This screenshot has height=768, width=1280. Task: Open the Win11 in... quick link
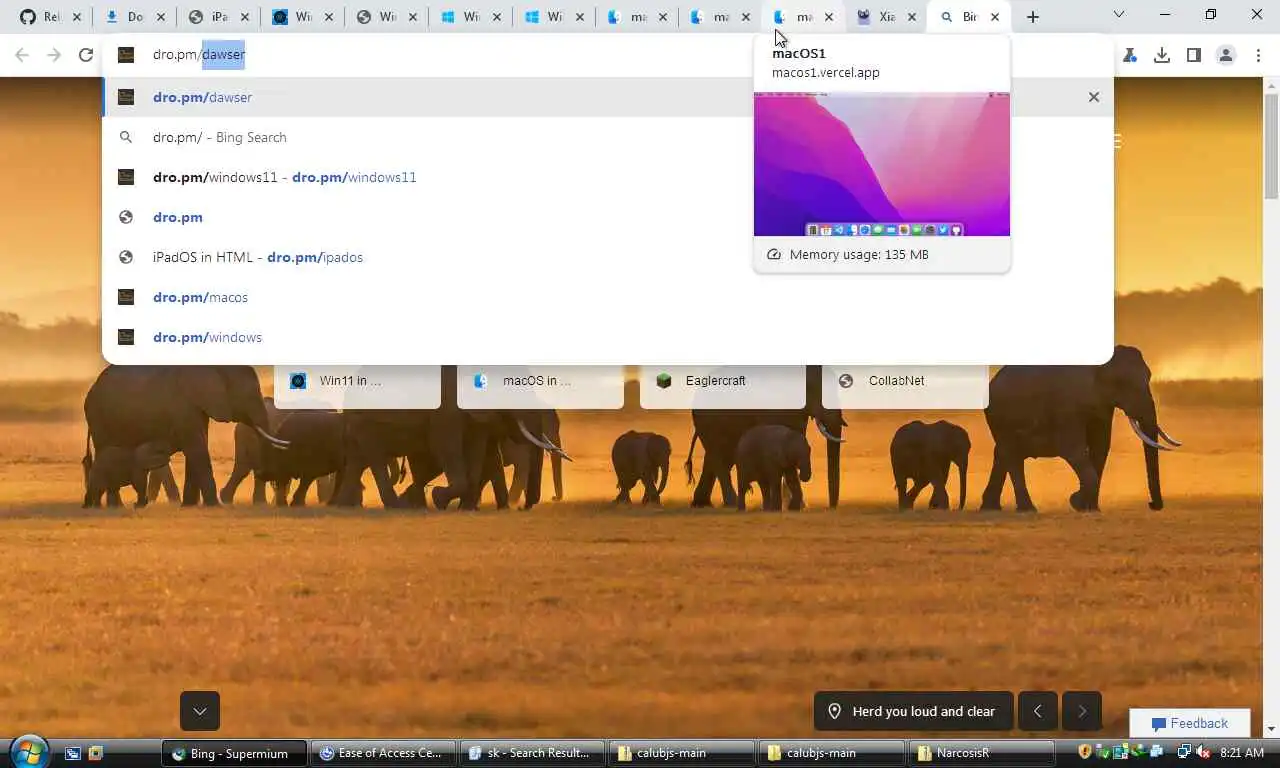(x=357, y=381)
